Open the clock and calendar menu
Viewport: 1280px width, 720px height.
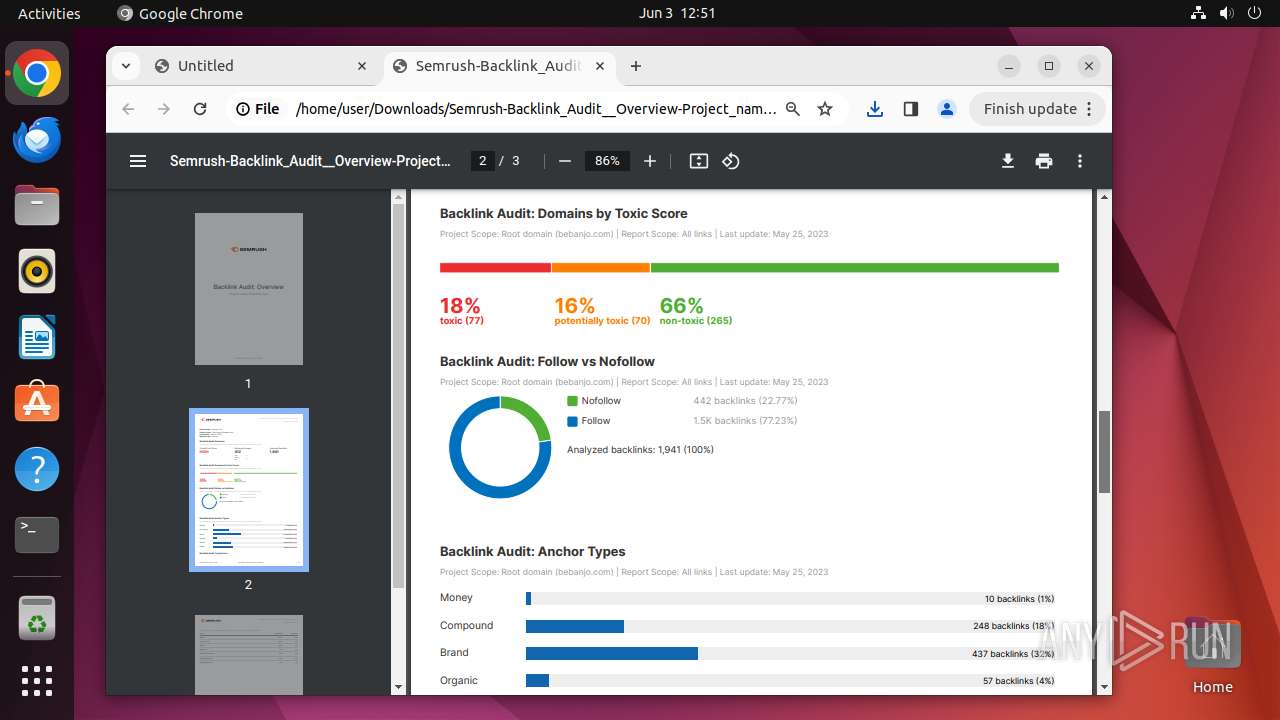[677, 14]
